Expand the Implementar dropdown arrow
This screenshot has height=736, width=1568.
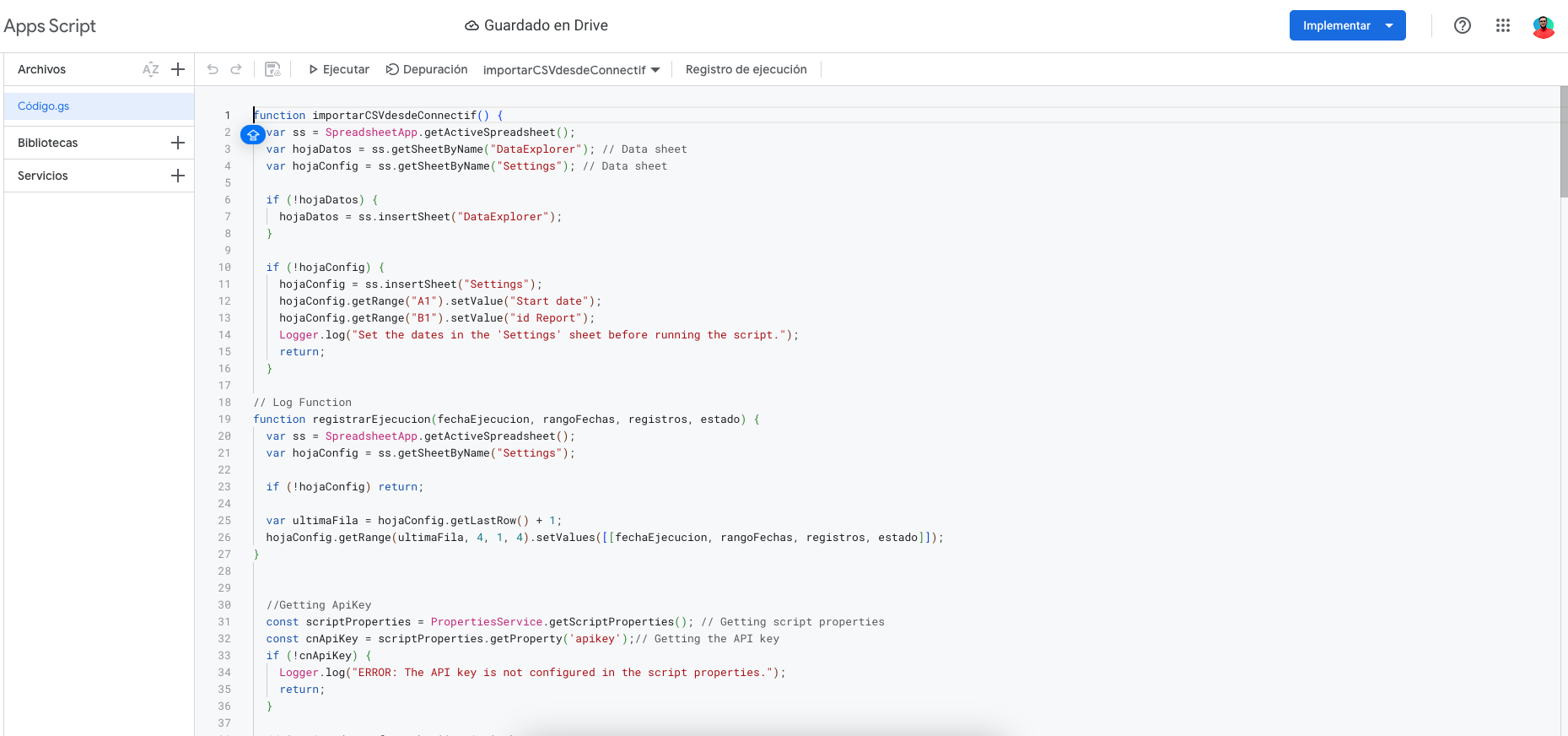(1389, 25)
